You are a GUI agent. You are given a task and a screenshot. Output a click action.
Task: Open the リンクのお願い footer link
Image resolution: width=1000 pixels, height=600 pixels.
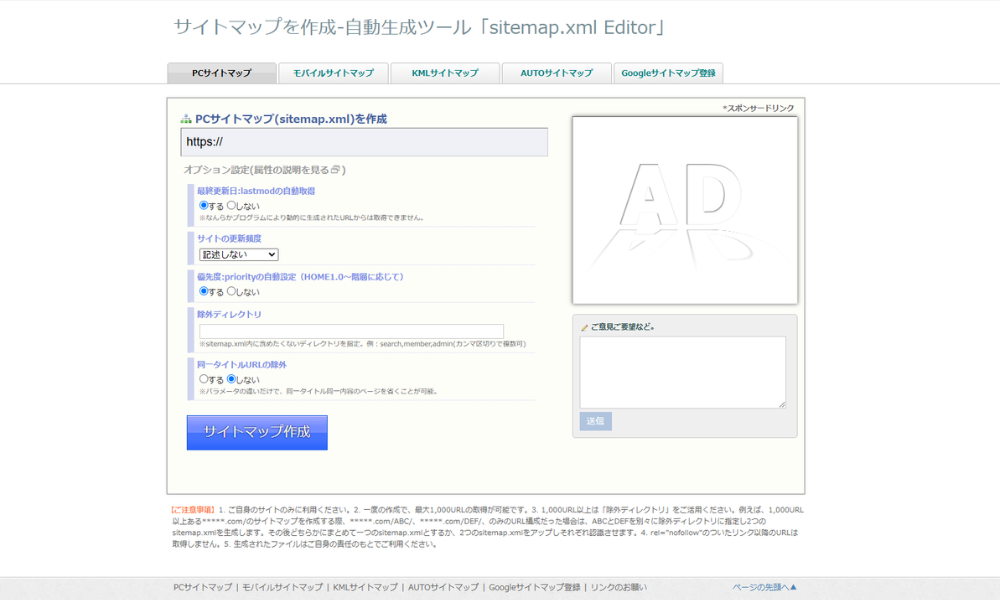pyautogui.click(x=619, y=587)
